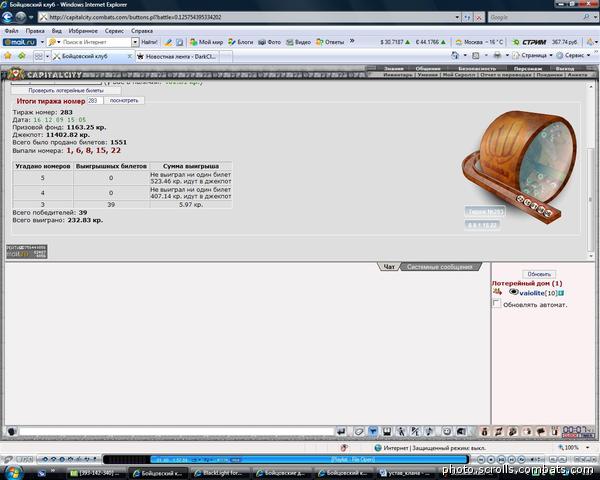Image resolution: width=600 pixels, height=480 pixels.
Task: Click Проверить лотерейные билеты button
Action: click(x=66, y=91)
